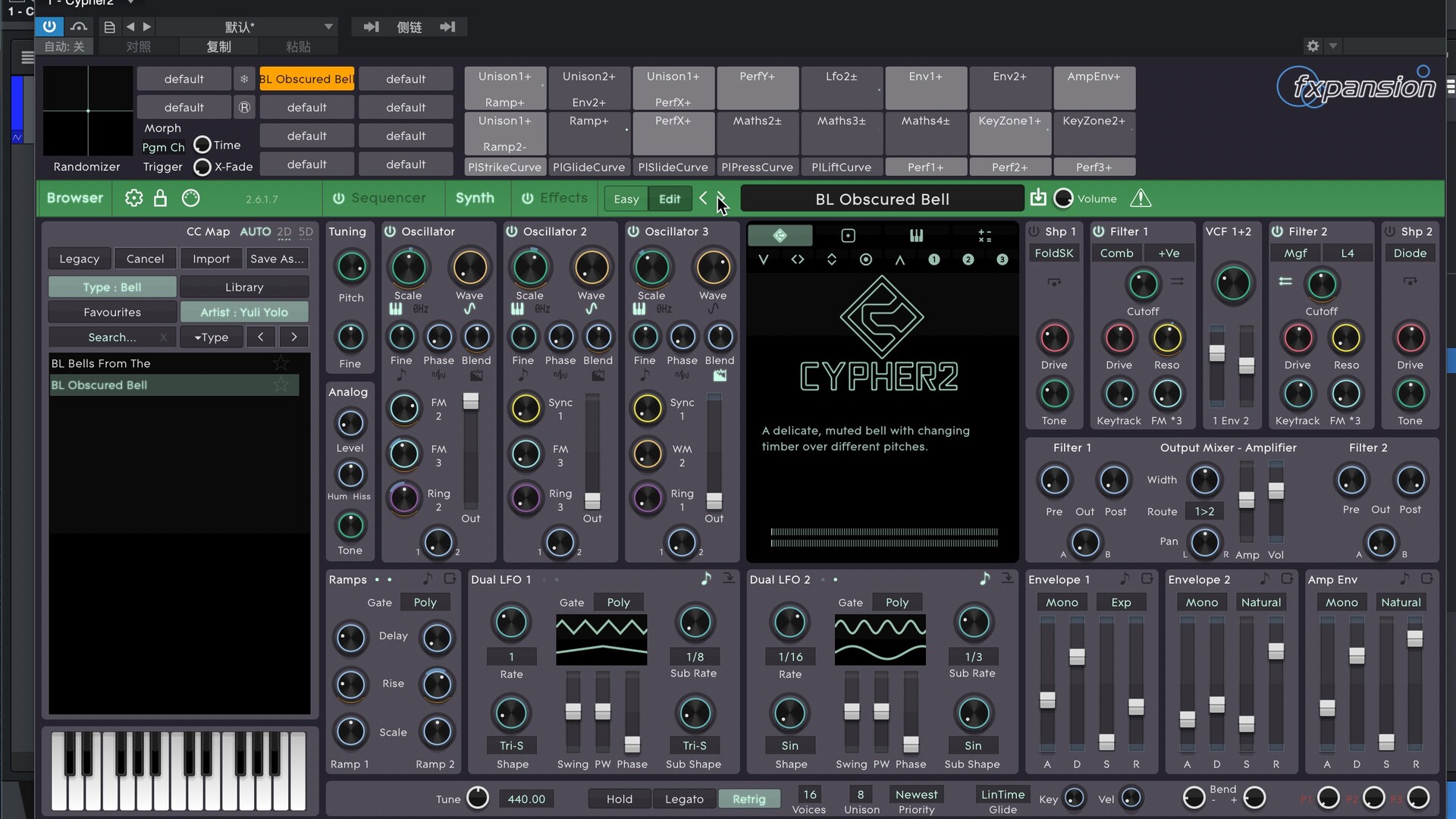Open the Shp 1 FoldSK type selector
The image size is (1456, 819).
coord(1053,253)
